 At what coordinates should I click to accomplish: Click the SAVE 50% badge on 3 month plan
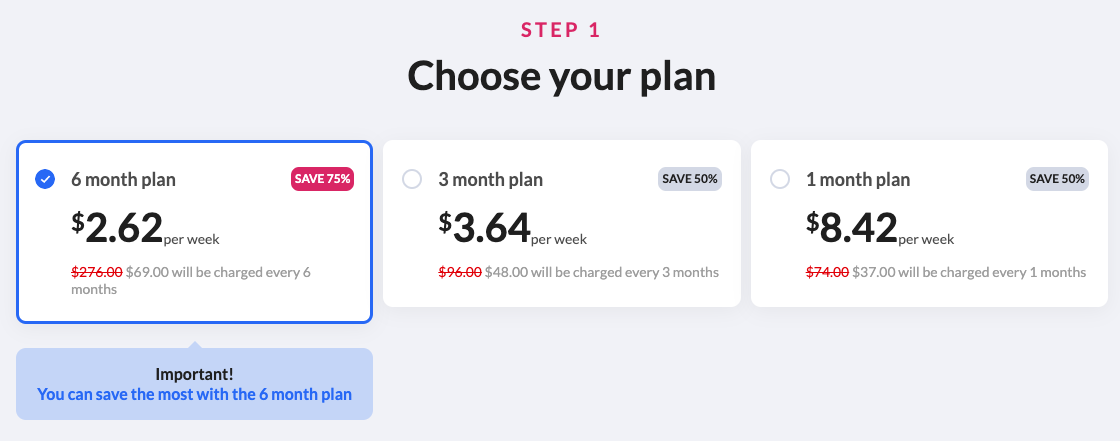tap(690, 179)
